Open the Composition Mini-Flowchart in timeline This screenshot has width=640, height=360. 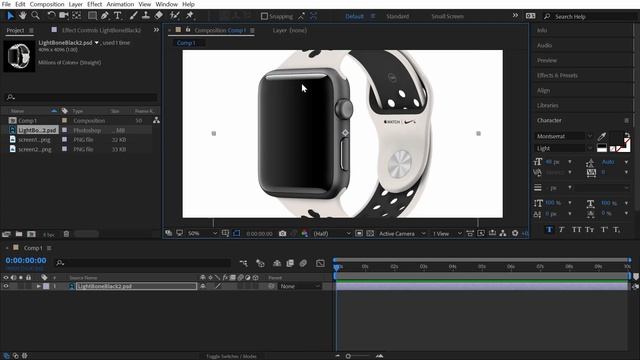point(244,263)
